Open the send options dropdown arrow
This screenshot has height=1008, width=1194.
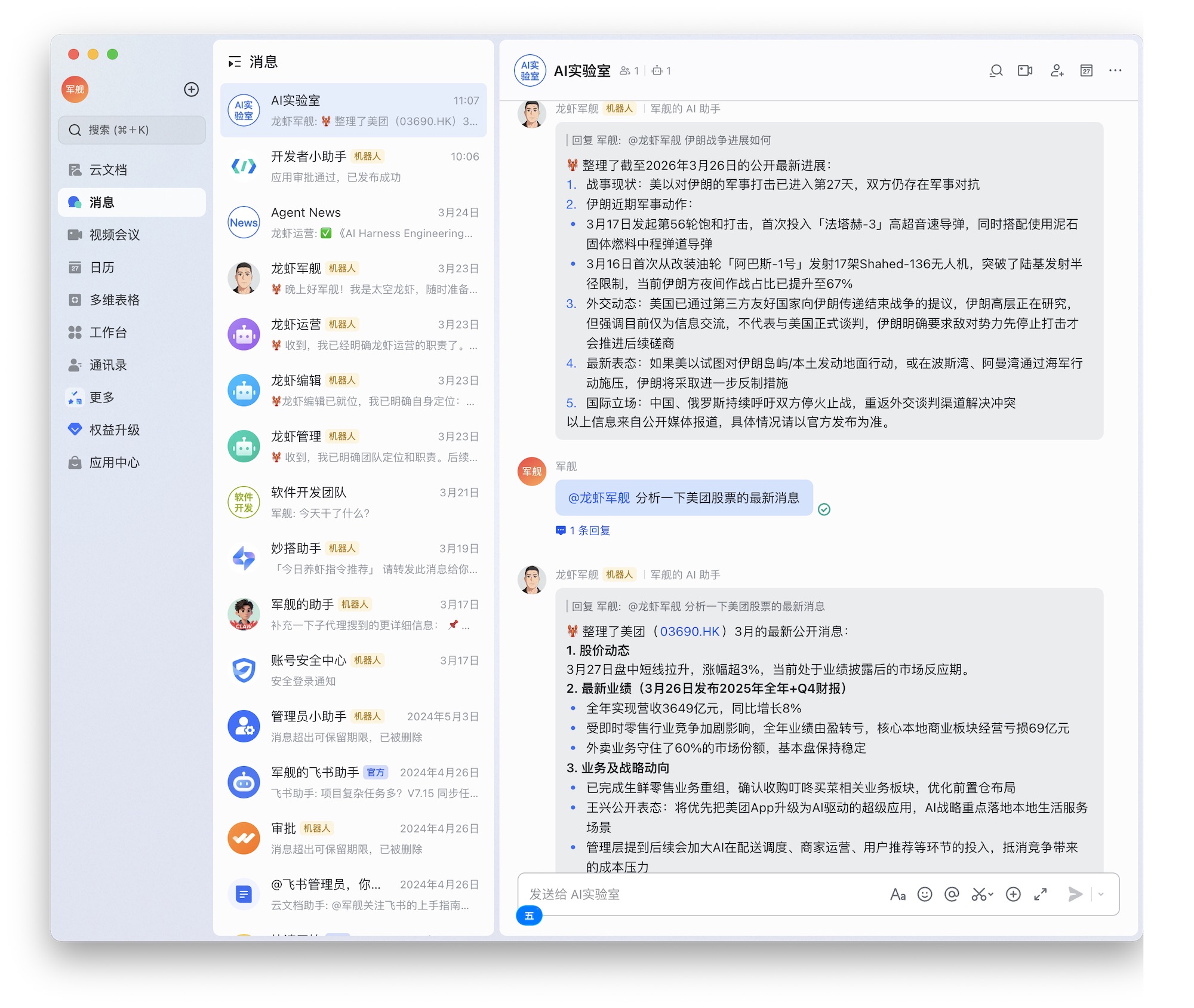coord(1101,894)
